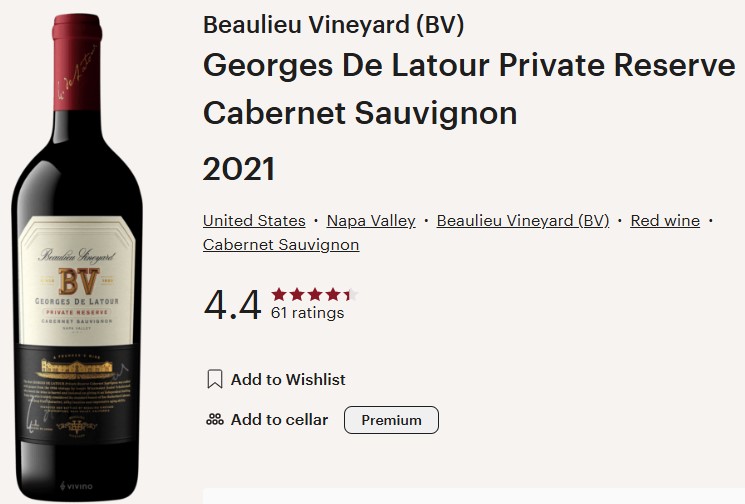Click the Beaulieu Vineyard (BV) winery heading
The image size is (745, 504).
pyautogui.click(x=333, y=25)
